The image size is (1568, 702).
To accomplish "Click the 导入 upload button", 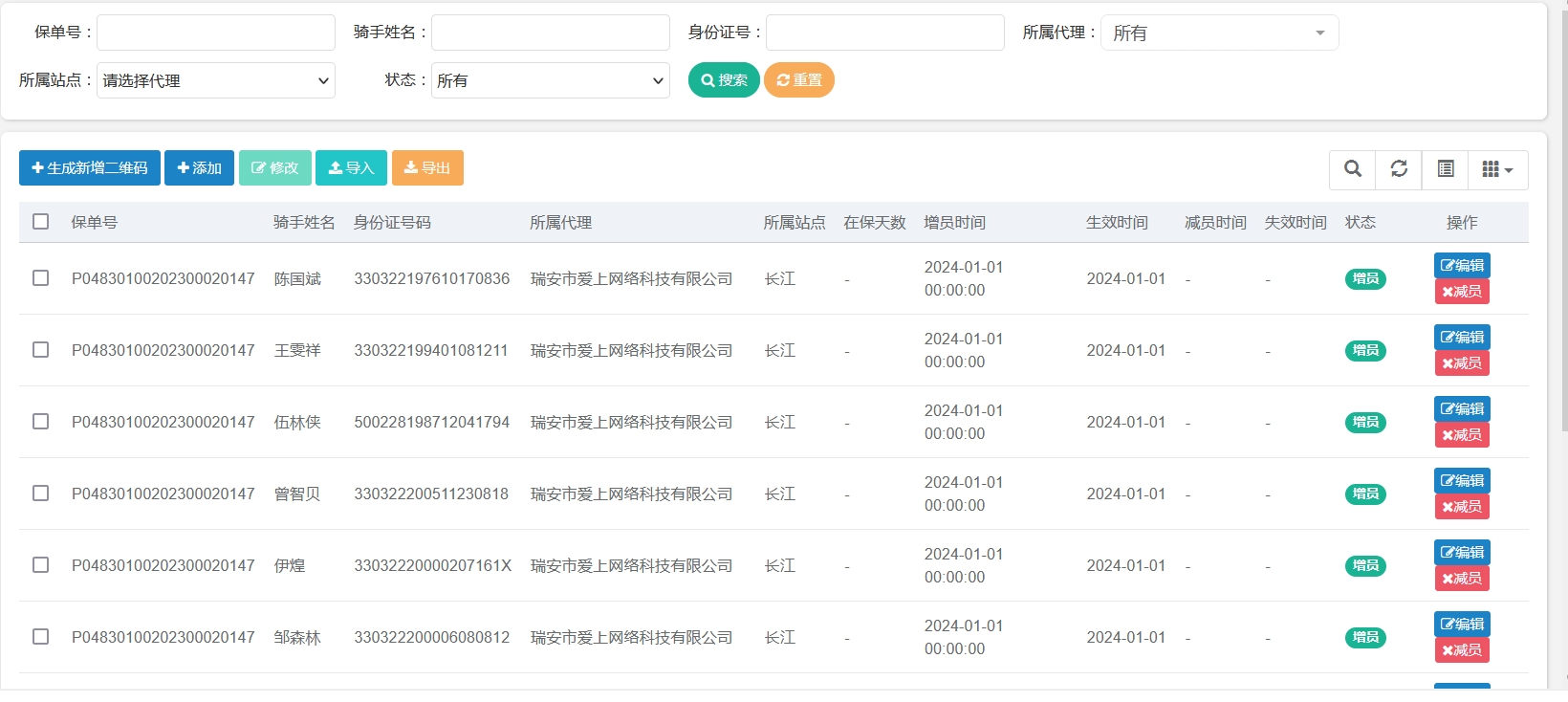I will (351, 168).
